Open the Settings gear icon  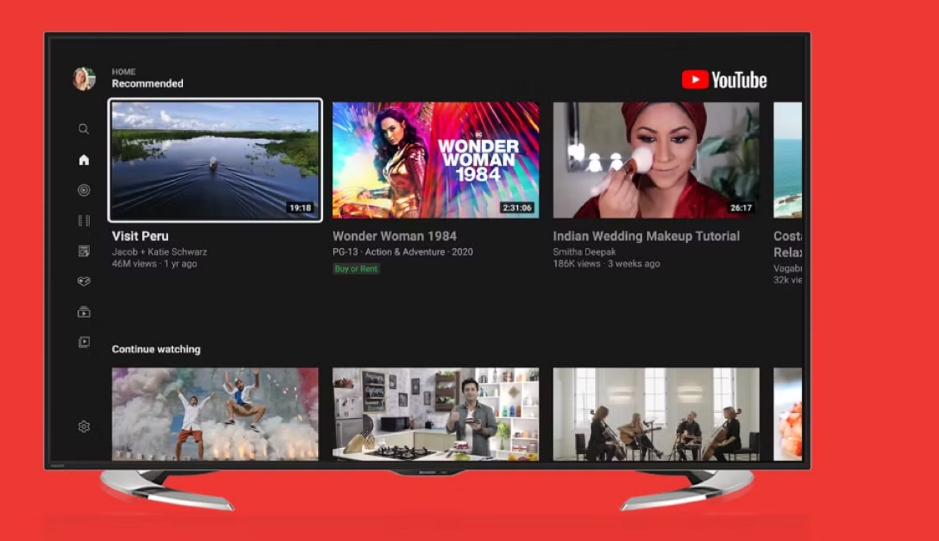(x=84, y=427)
